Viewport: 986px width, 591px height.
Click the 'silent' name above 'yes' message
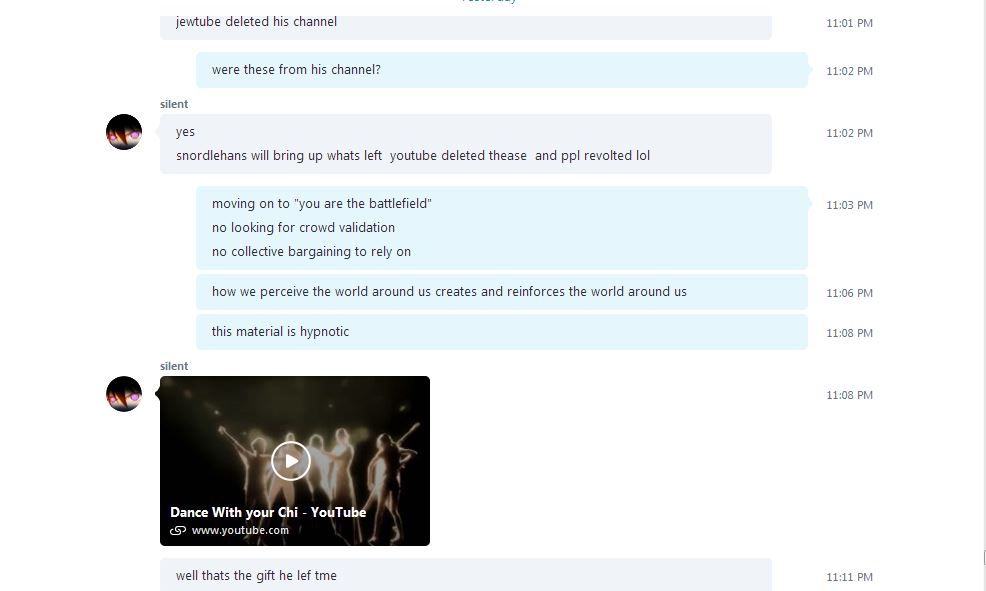coord(174,104)
